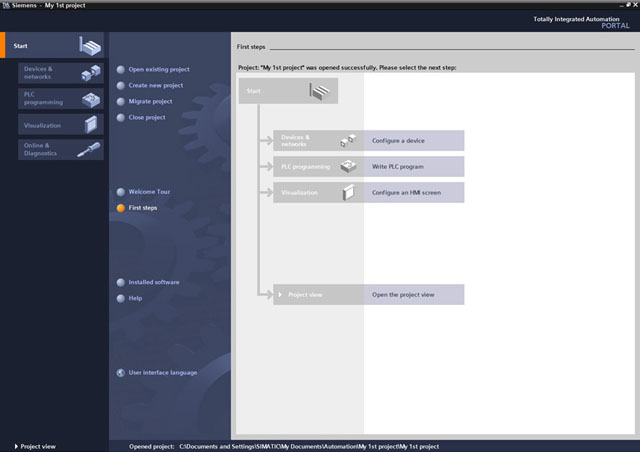This screenshot has height=452, width=640.
Task: Click the Visualization screen icon in sidebar
Action: coord(92,125)
